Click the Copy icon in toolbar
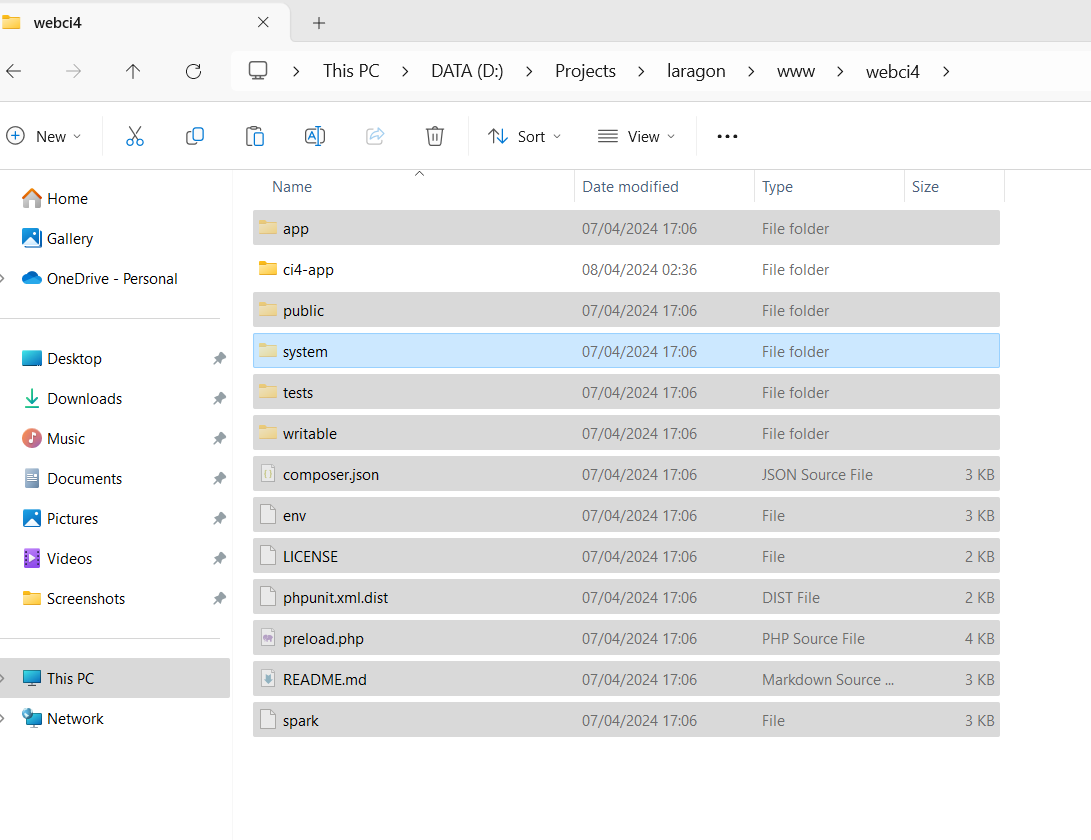The image size is (1091, 840). point(195,136)
